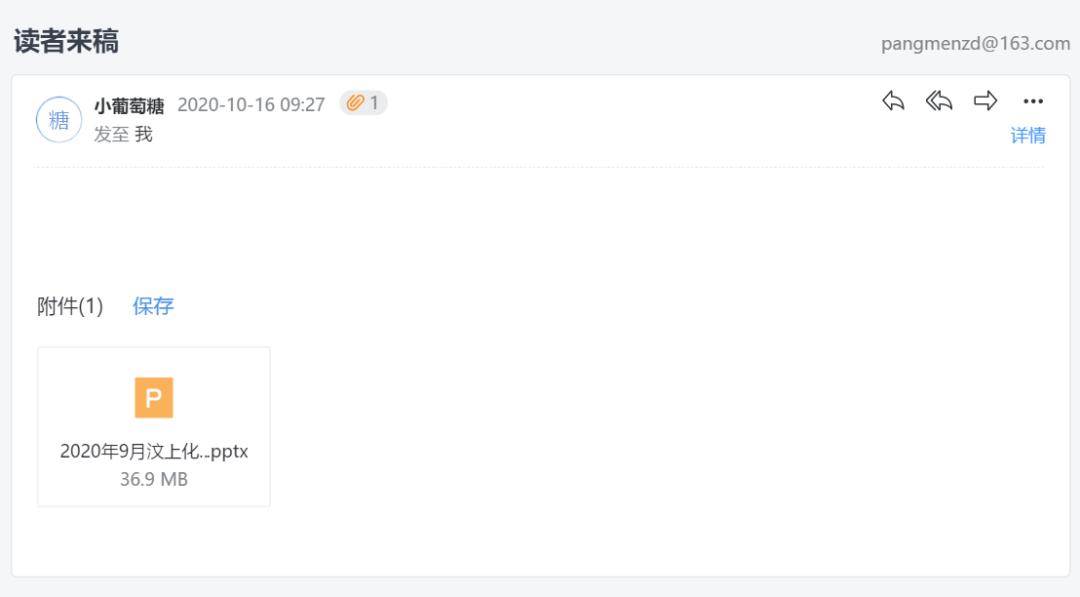Click the paperclip attachment count badge
The height and width of the screenshot is (597, 1080).
click(363, 103)
